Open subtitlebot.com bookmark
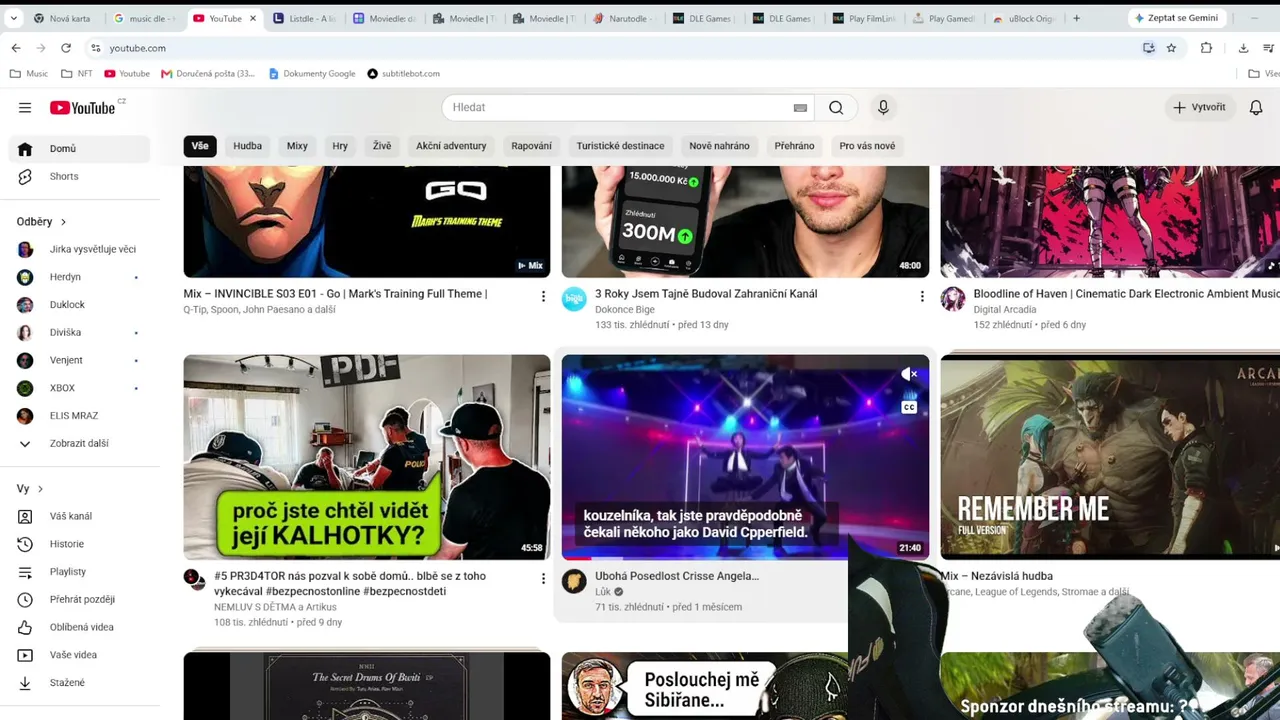 [404, 74]
